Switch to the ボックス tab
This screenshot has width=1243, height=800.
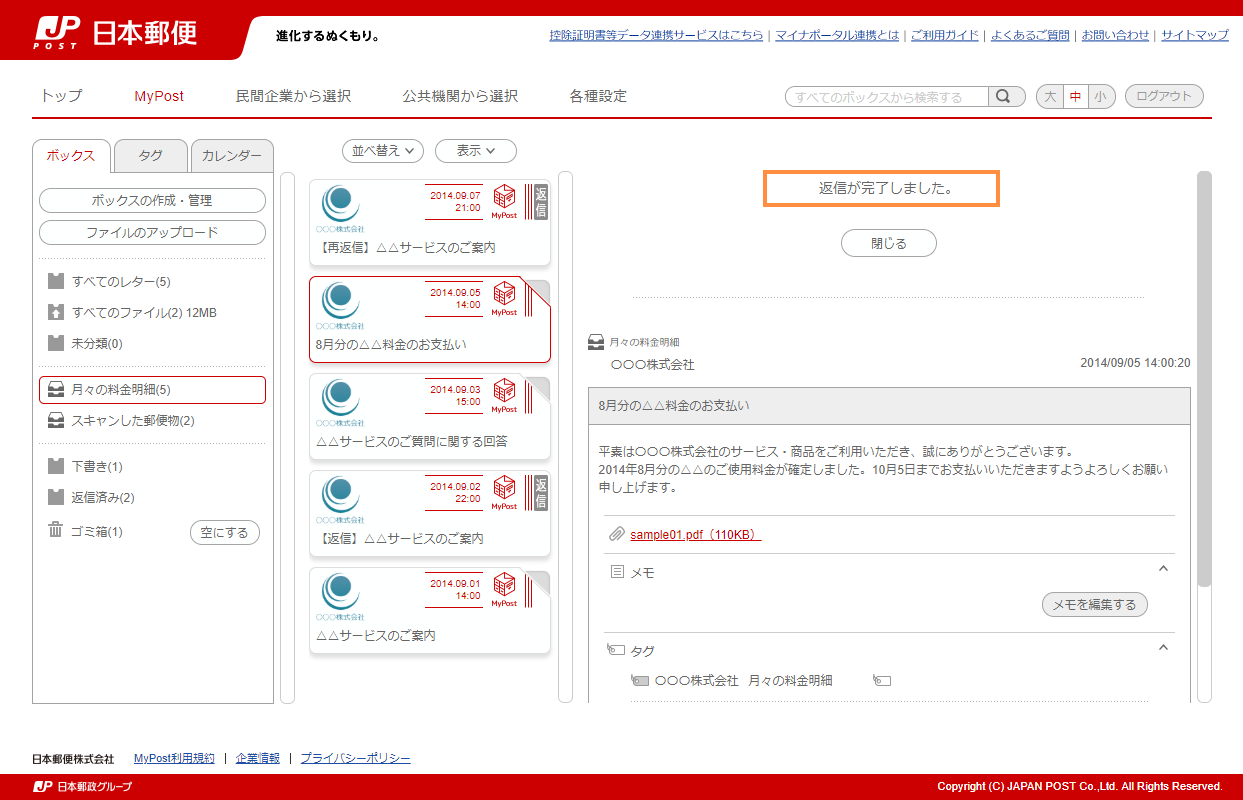pyautogui.click(x=71, y=155)
